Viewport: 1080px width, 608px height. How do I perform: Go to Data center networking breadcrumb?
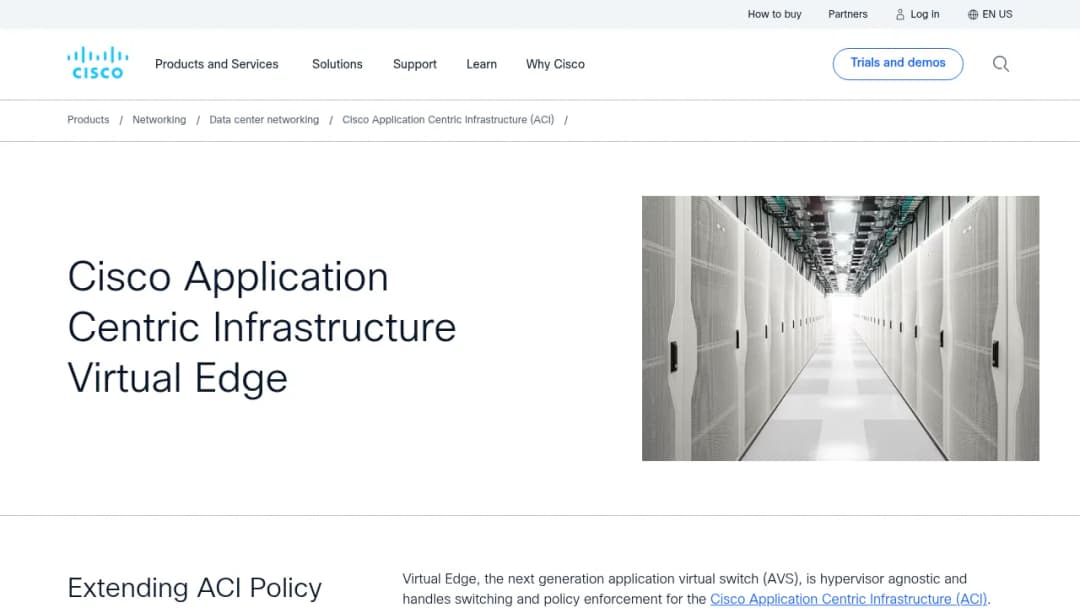(264, 120)
